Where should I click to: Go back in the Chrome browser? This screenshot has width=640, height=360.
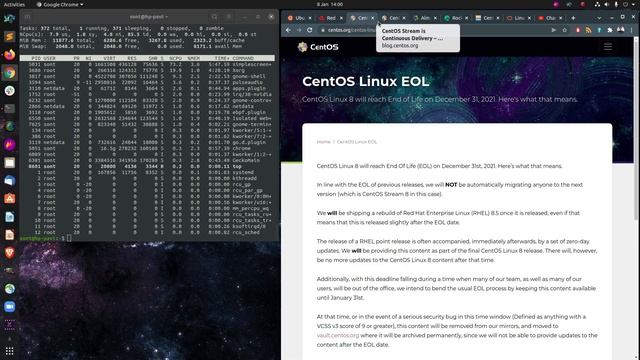click(289, 30)
